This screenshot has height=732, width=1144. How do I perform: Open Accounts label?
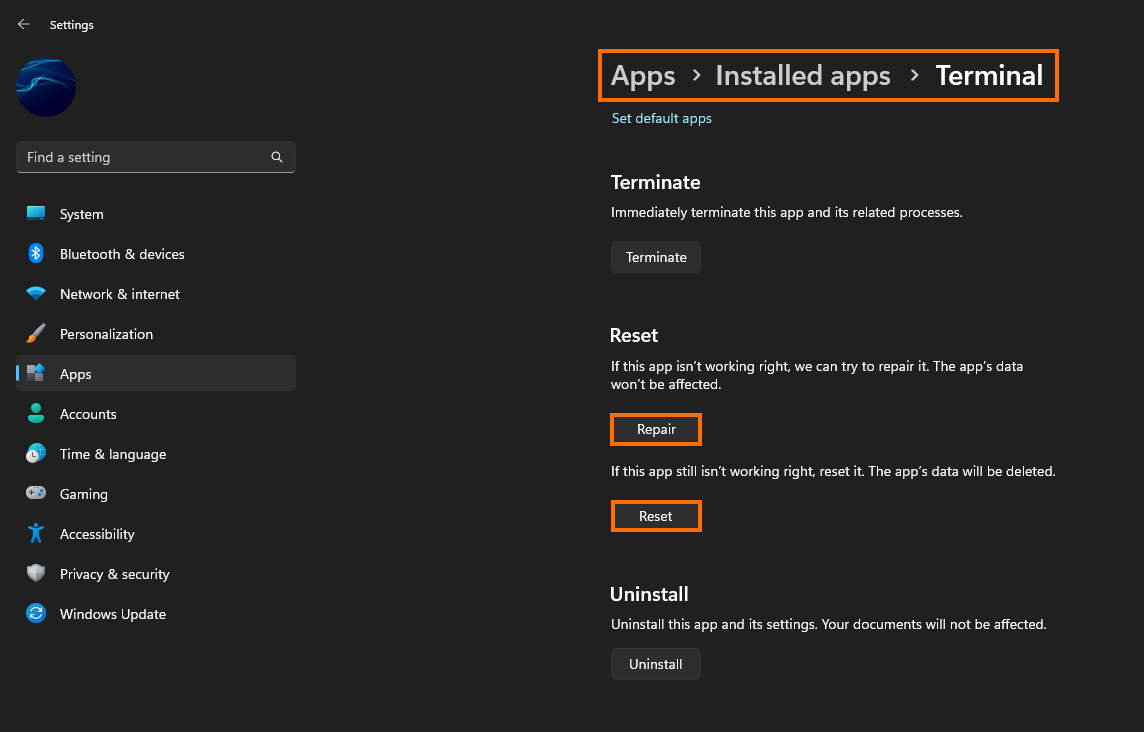click(88, 414)
